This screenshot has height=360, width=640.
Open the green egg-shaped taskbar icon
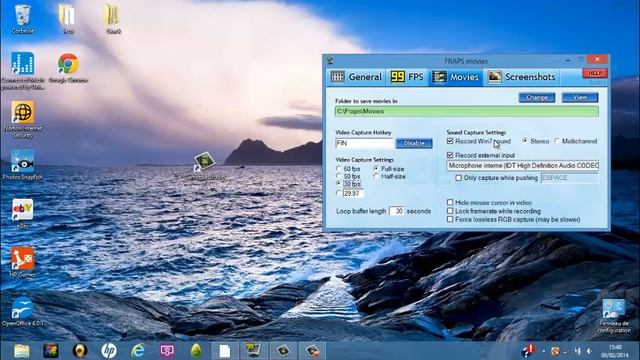click(x=196, y=351)
